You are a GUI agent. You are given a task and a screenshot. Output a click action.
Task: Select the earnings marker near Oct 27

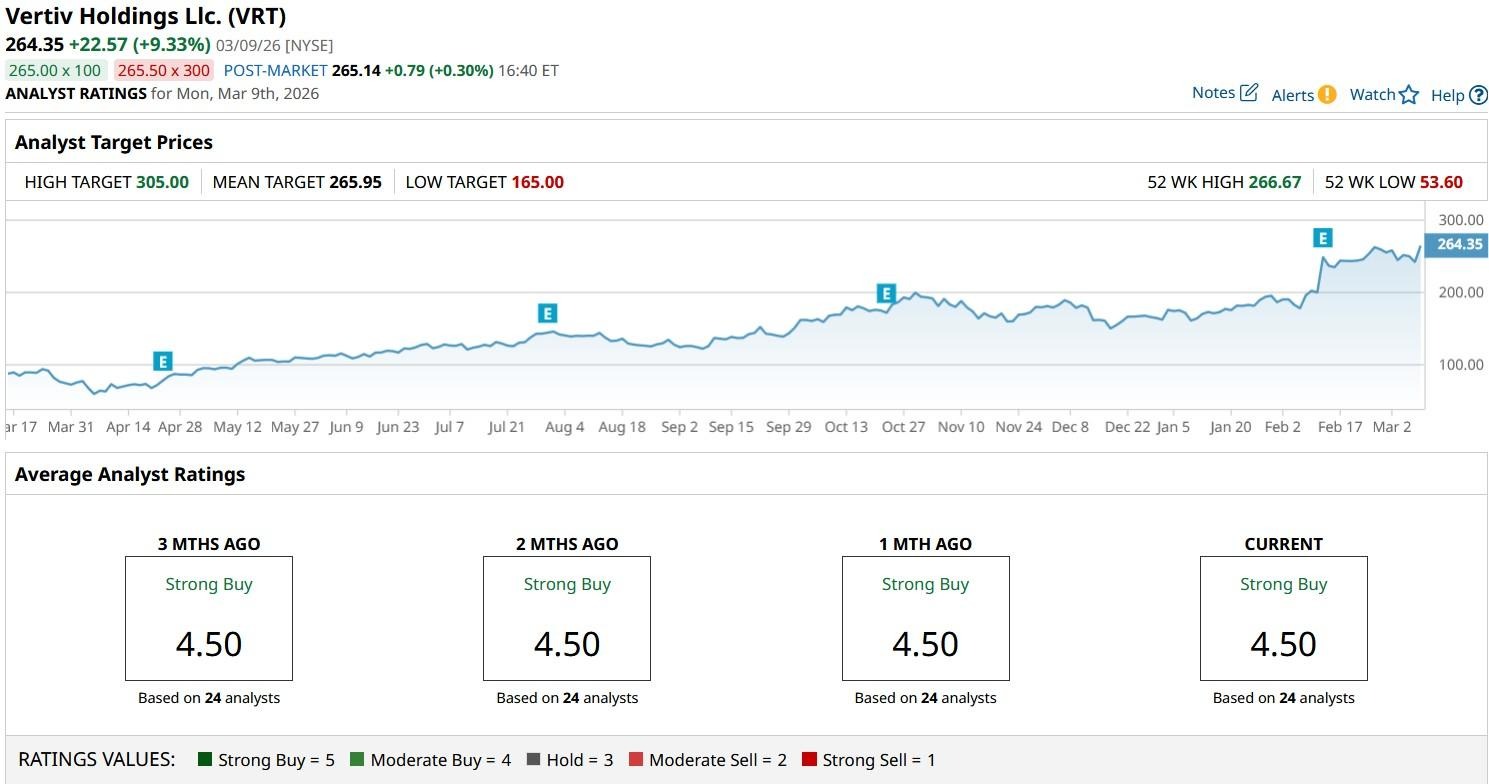point(886,293)
